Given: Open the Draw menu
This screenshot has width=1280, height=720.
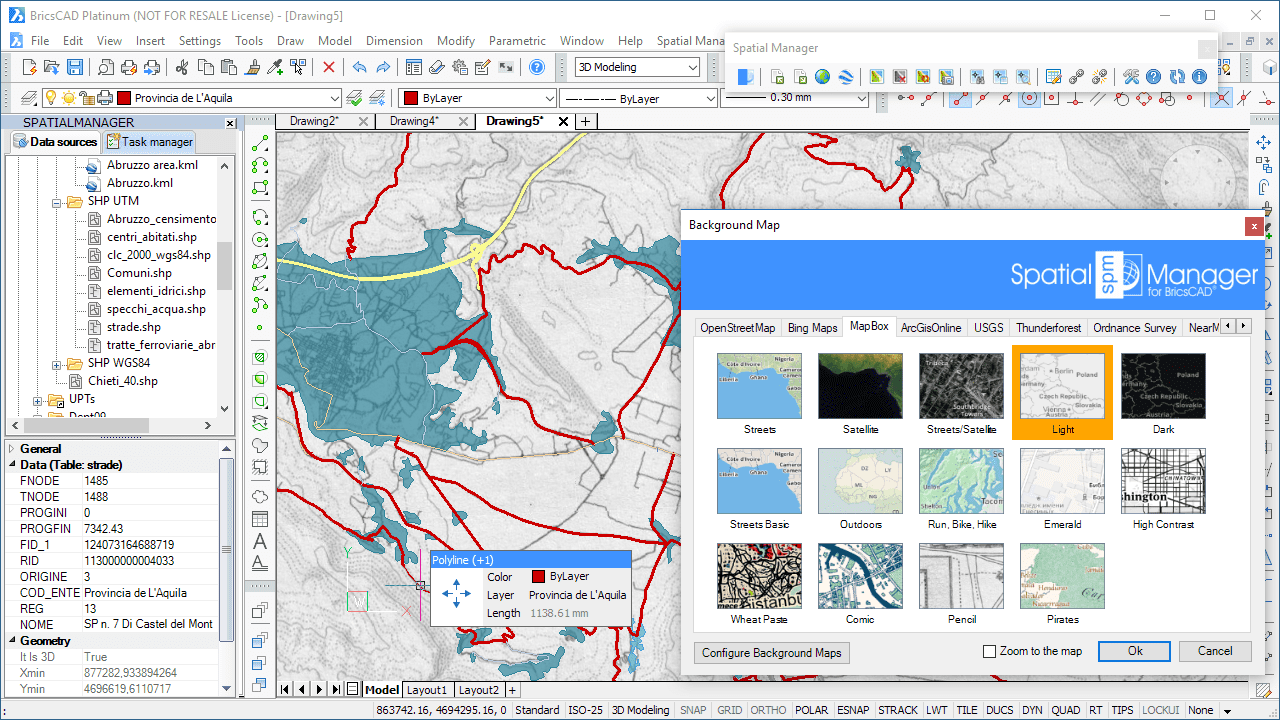Looking at the screenshot, I should coord(290,41).
